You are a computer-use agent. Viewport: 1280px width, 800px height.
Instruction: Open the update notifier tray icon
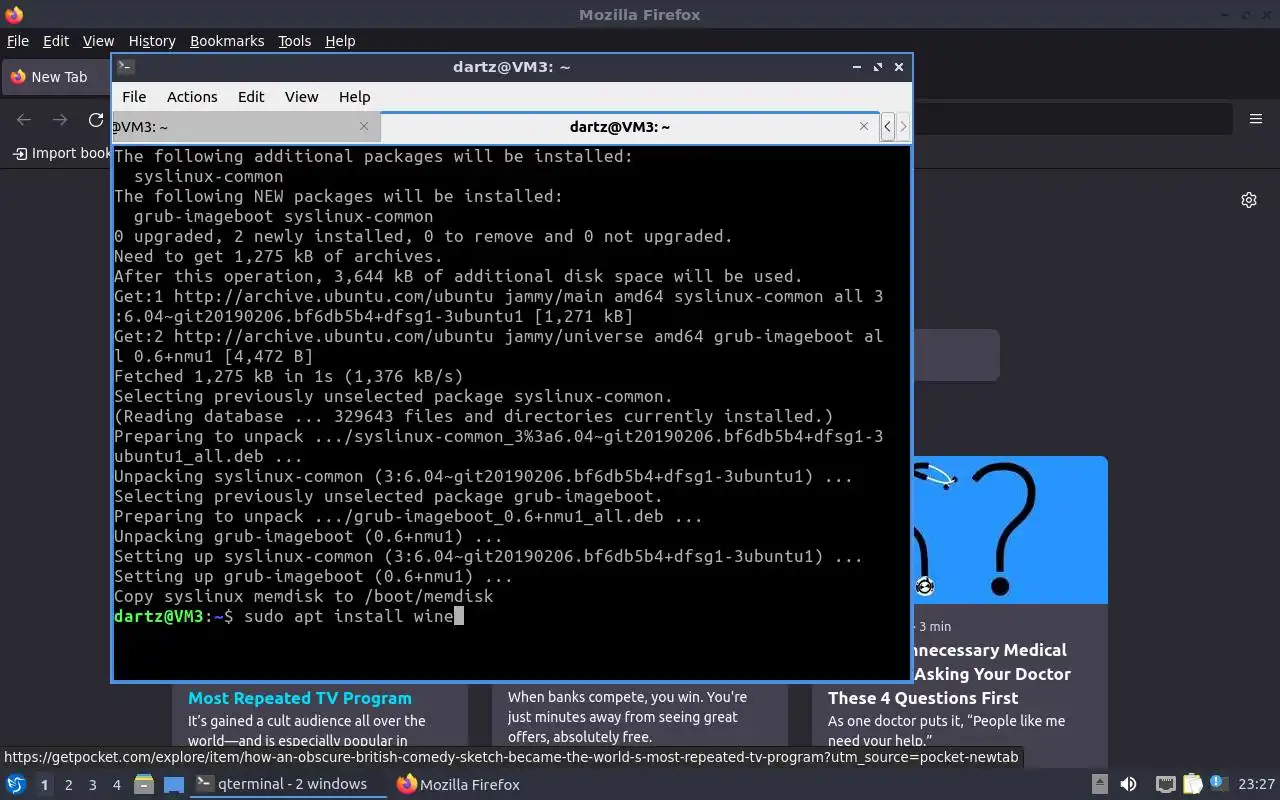(1218, 783)
